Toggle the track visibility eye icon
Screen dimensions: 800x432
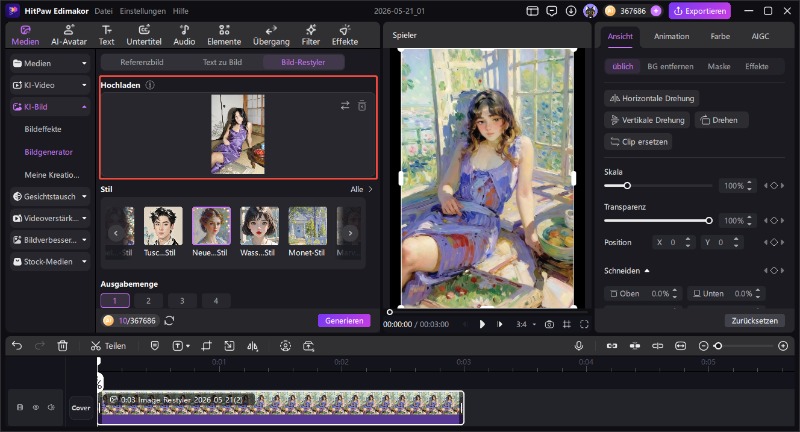click(36, 408)
